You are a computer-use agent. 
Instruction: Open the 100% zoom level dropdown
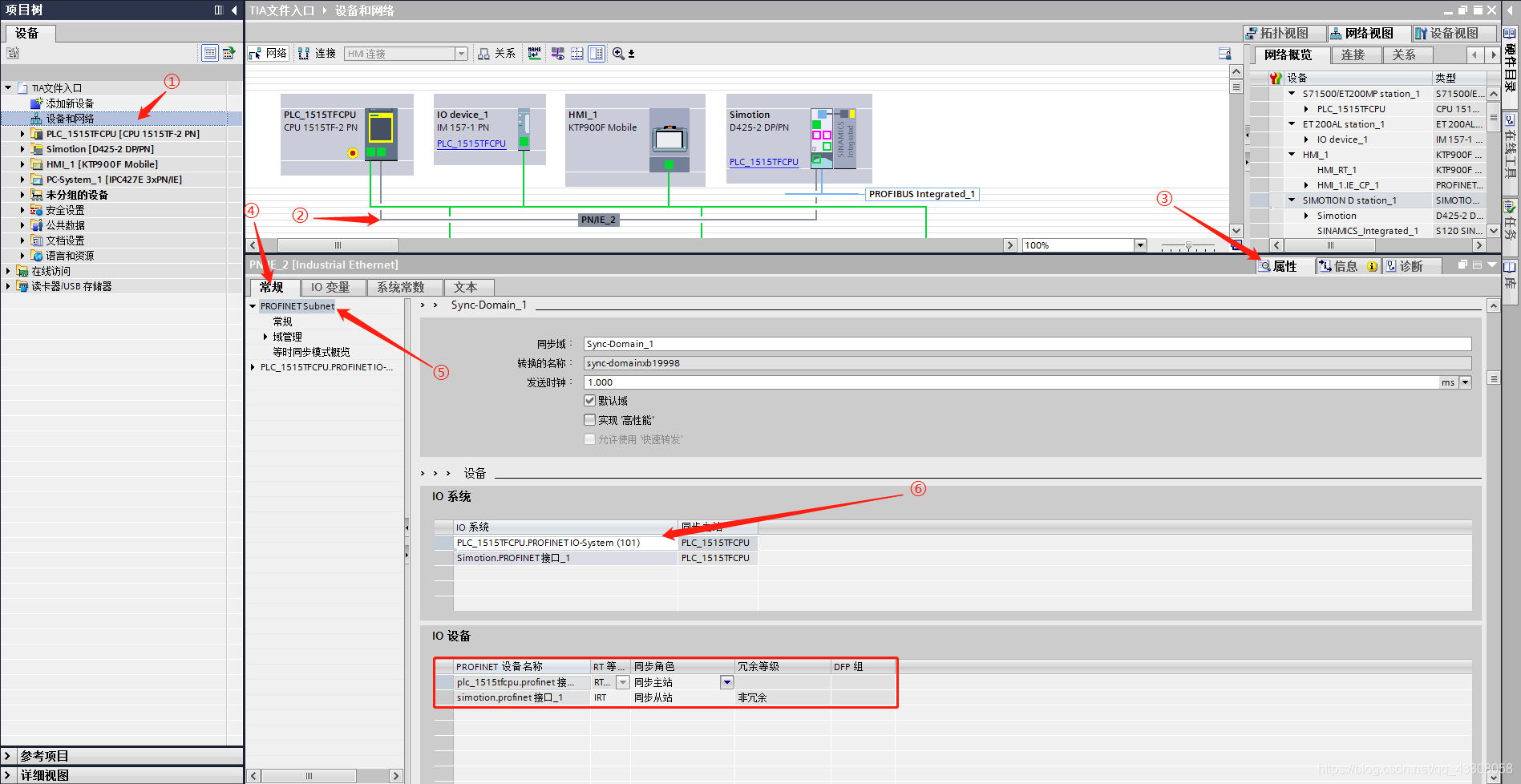coord(1140,245)
